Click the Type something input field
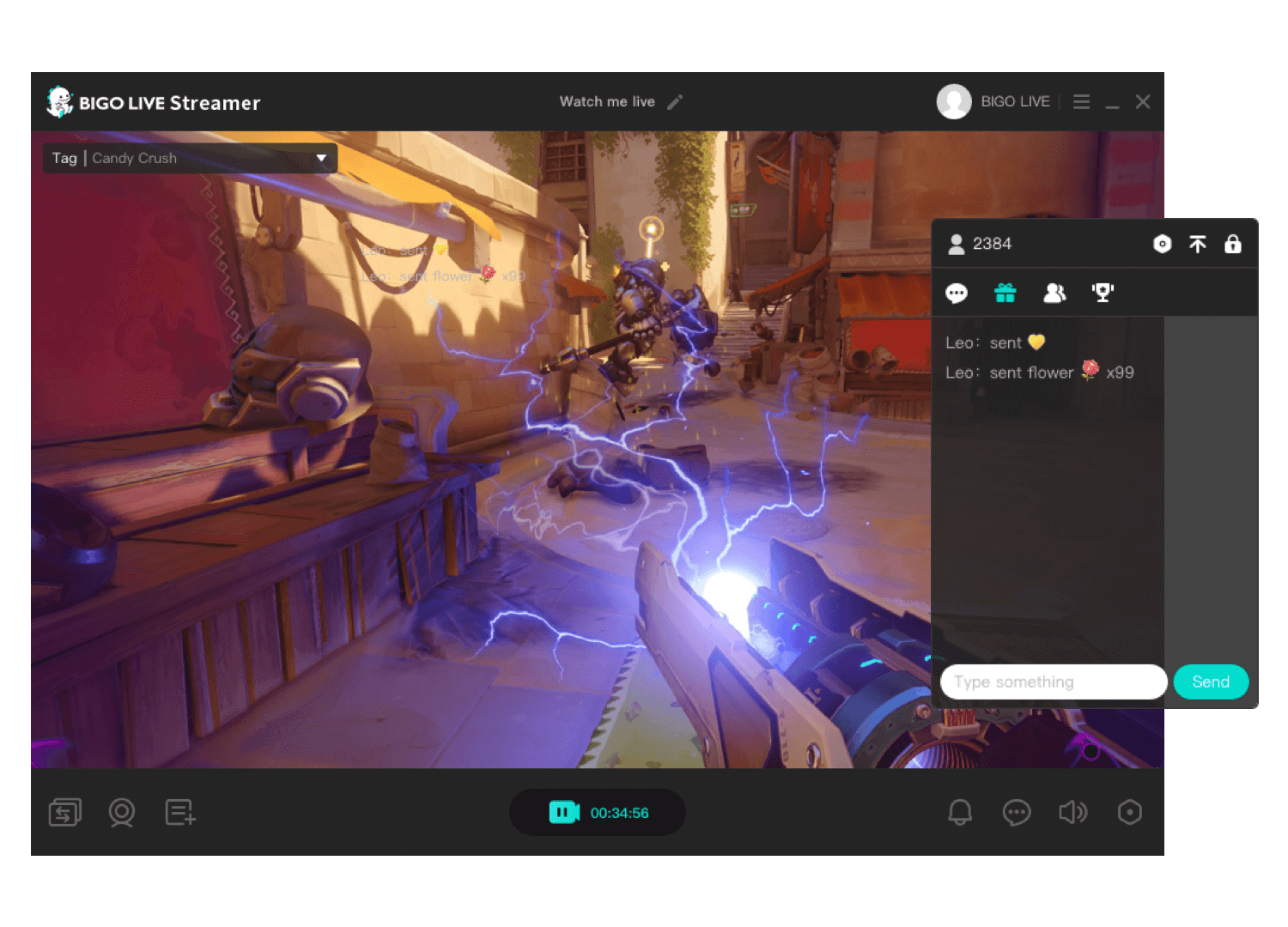Image resolution: width=1288 pixels, height=927 pixels. coord(1052,682)
